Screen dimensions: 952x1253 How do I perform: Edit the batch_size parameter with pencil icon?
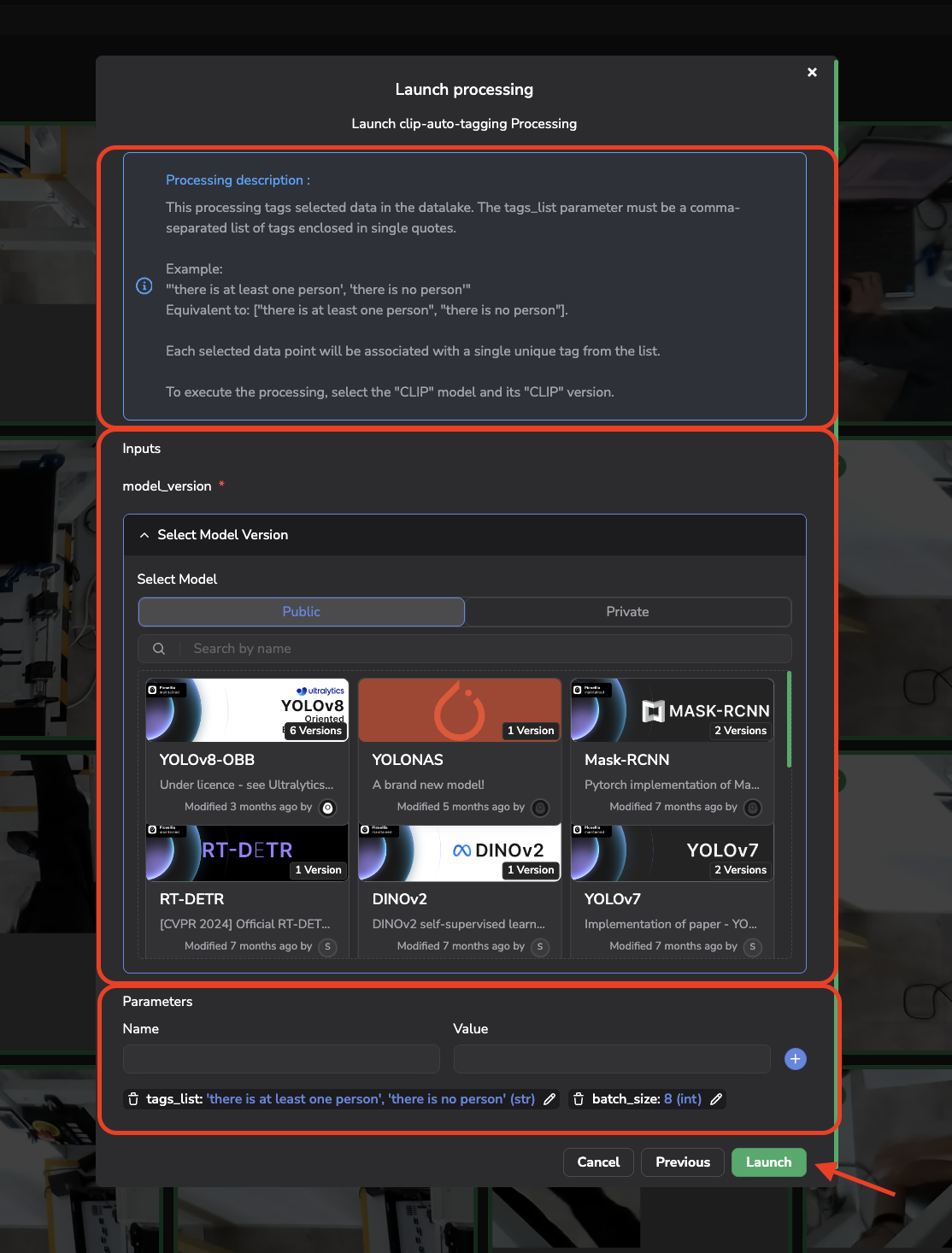click(x=716, y=1099)
